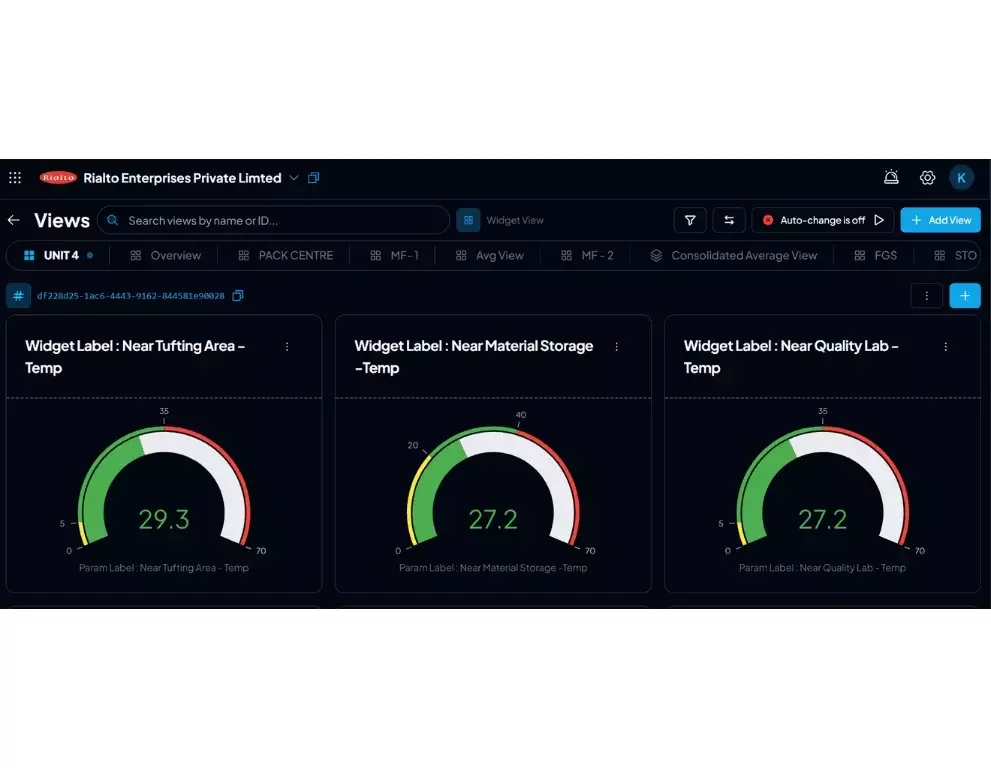Click the active dot indicator on UNIT 4 tab
The image size is (991, 768).
coord(92,255)
